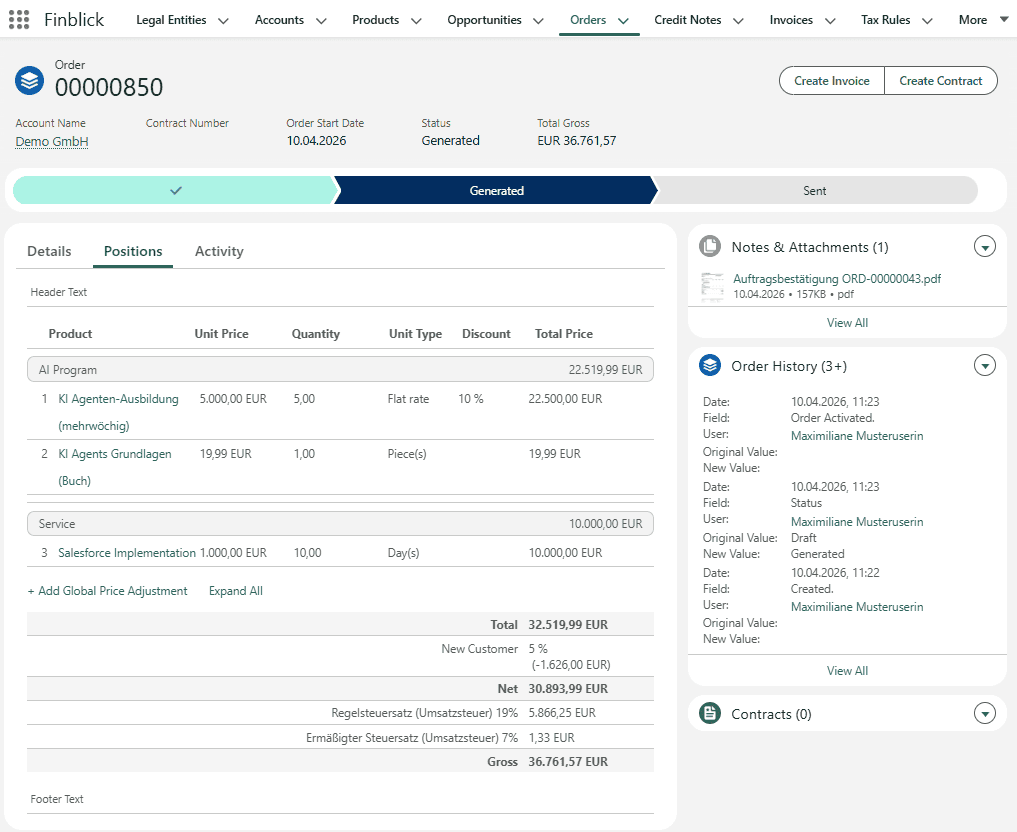Image resolution: width=1017 pixels, height=832 pixels.
Task: Open Salesforce Implementation product link
Action: click(x=127, y=553)
